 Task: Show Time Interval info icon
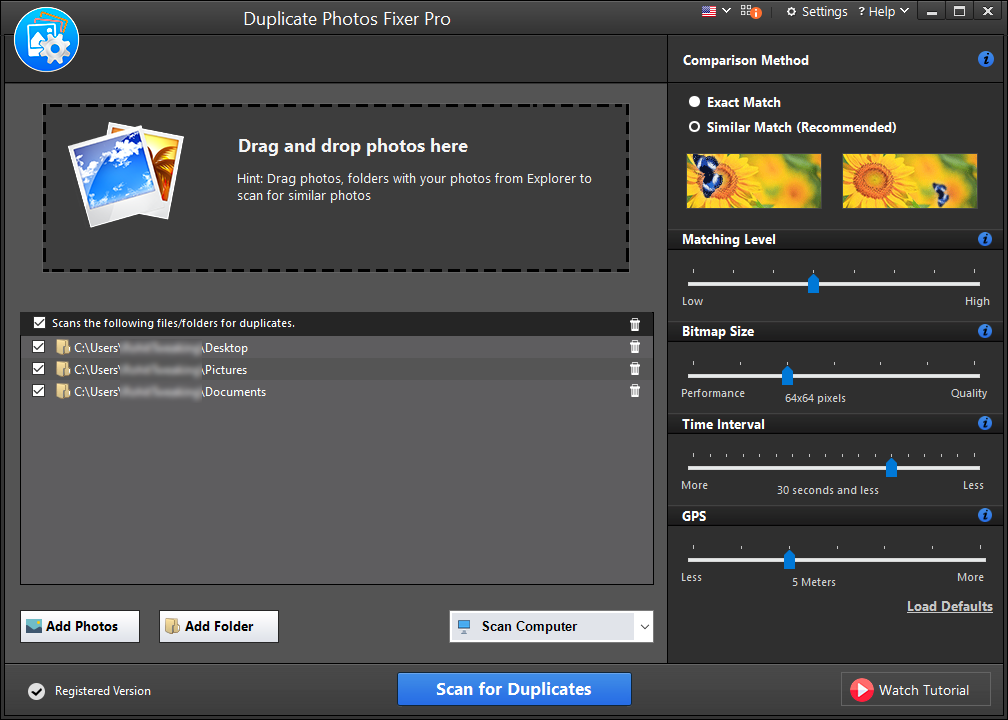(985, 423)
